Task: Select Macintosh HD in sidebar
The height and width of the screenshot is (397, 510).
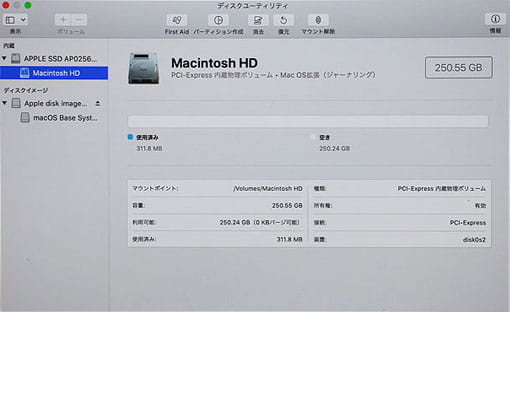Action: coord(54,73)
